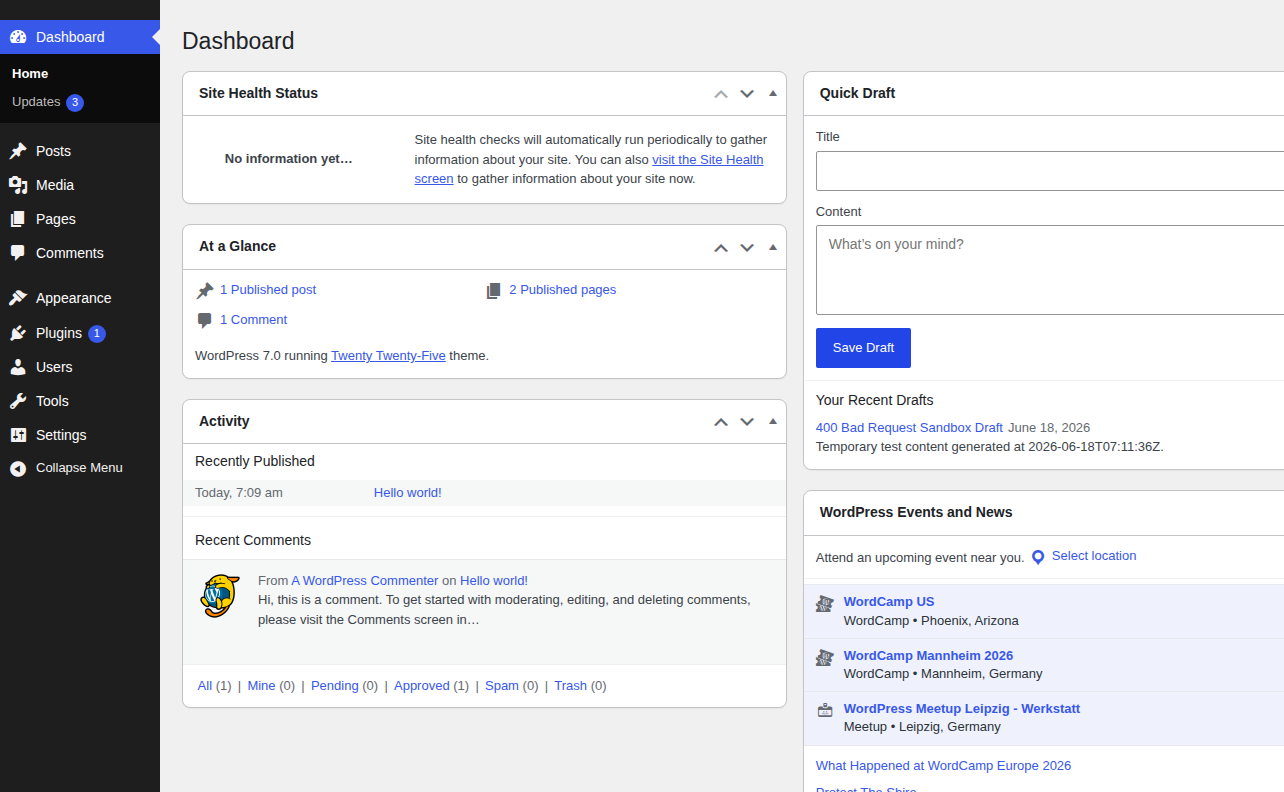1284x792 pixels.
Task: Collapse the Site Health Status panel
Action: point(773,93)
